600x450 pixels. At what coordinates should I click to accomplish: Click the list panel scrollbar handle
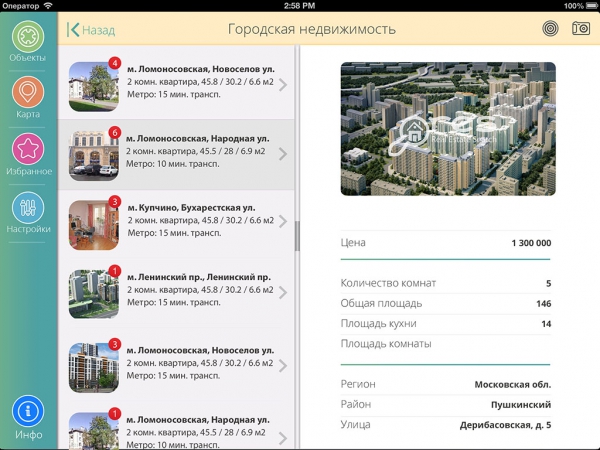click(x=297, y=236)
